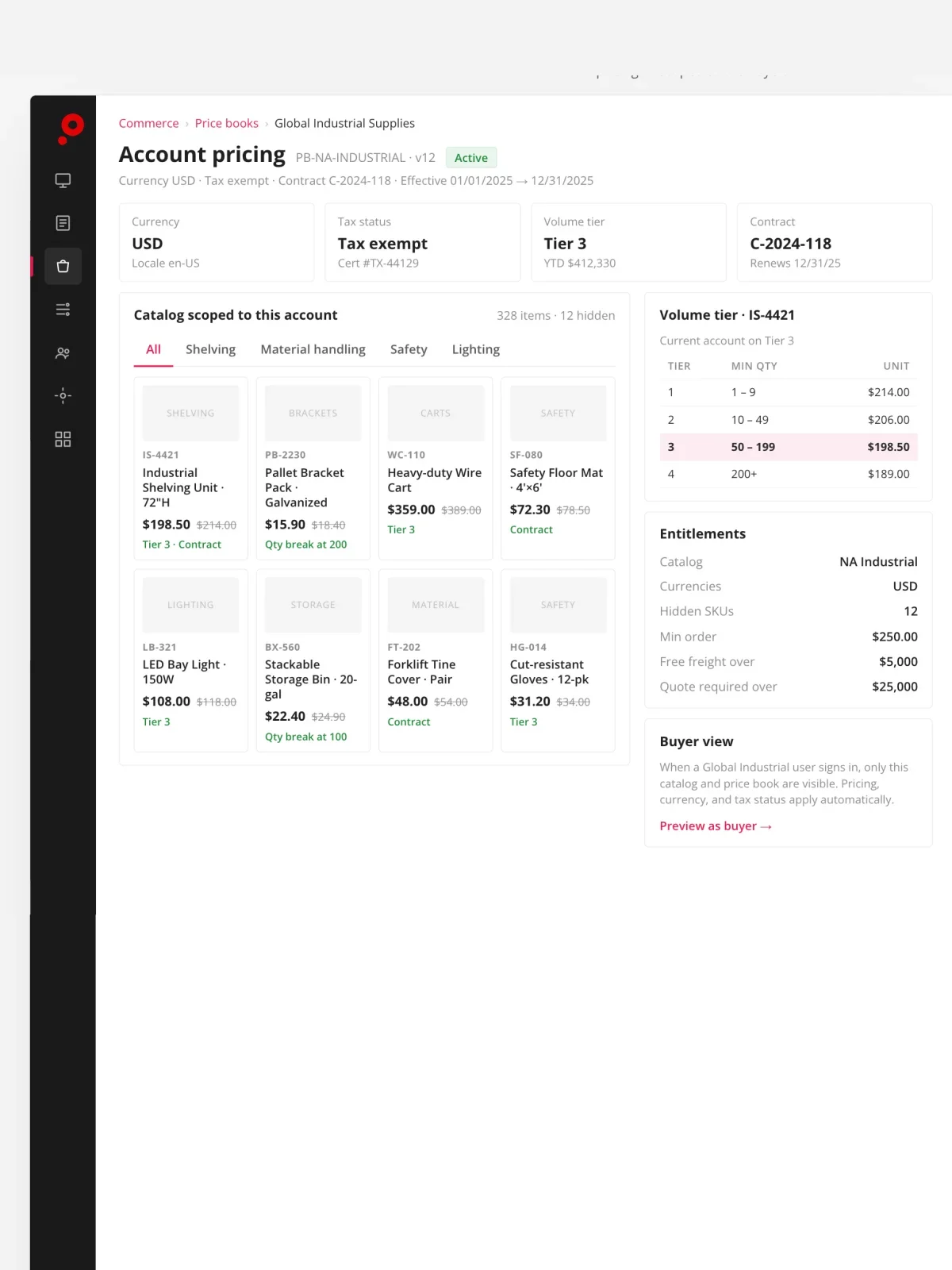Click Qty break at 200 label

point(305,545)
